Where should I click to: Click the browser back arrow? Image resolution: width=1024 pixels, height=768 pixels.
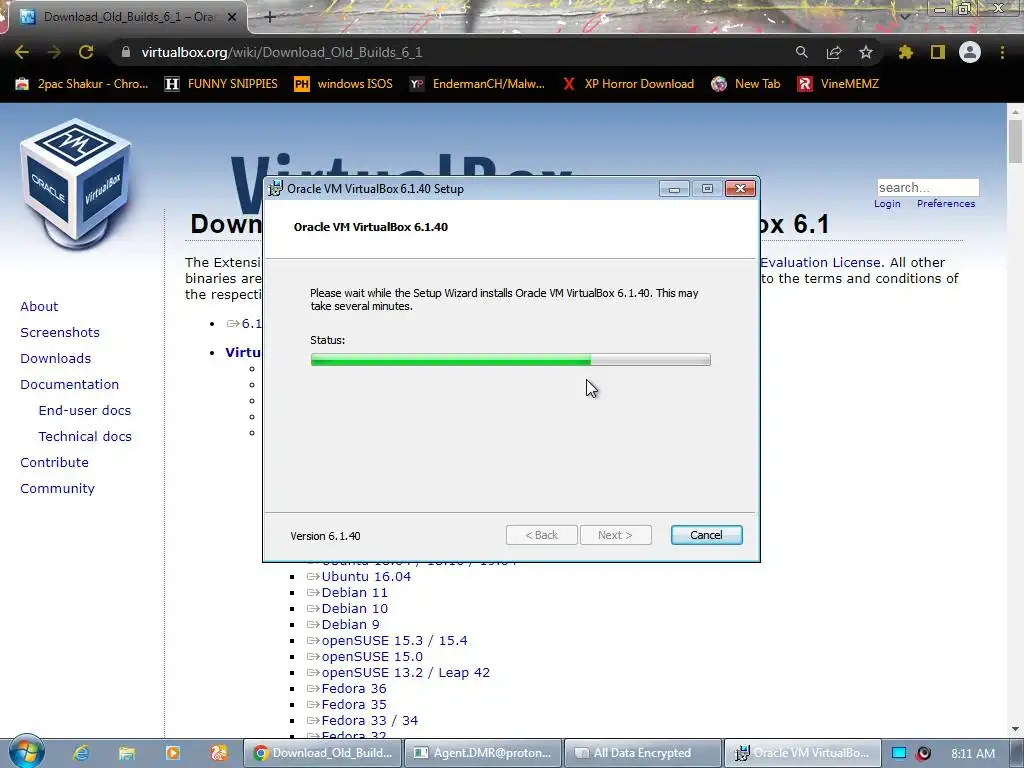tap(22, 52)
